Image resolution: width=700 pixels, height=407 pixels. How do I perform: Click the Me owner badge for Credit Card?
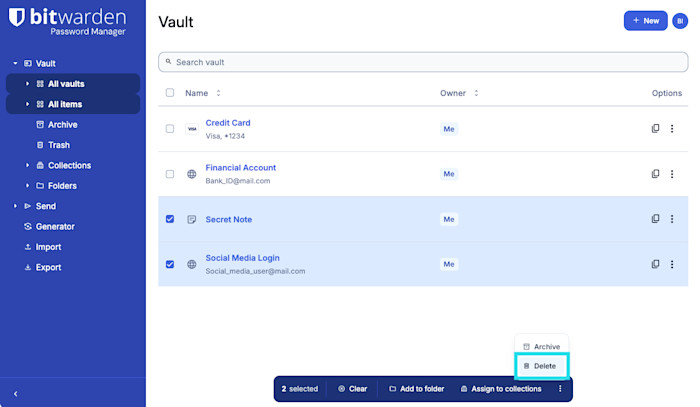(449, 129)
